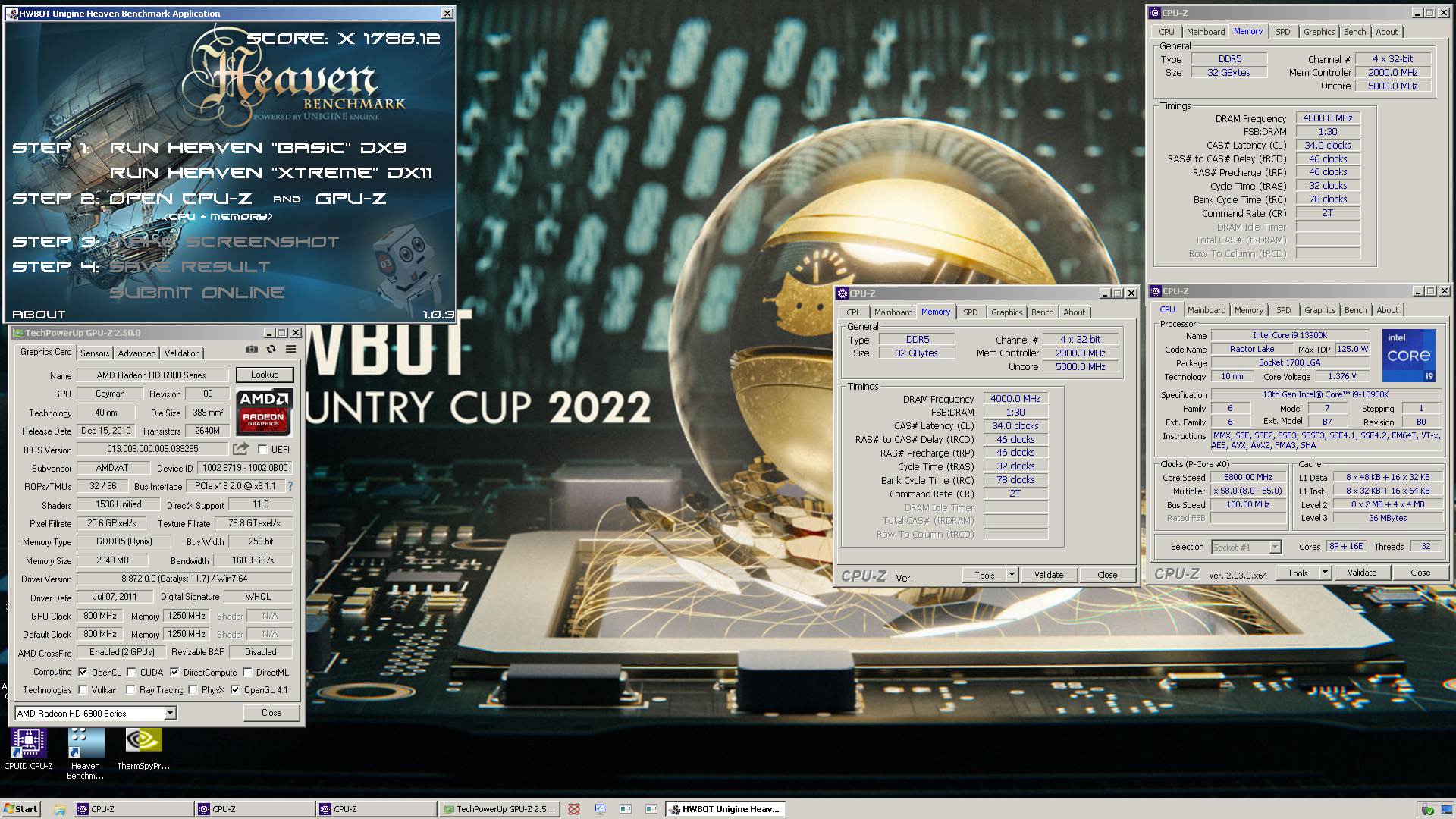Open the security shield tray icon
This screenshot has width=1456, height=819.
[x=1428, y=810]
